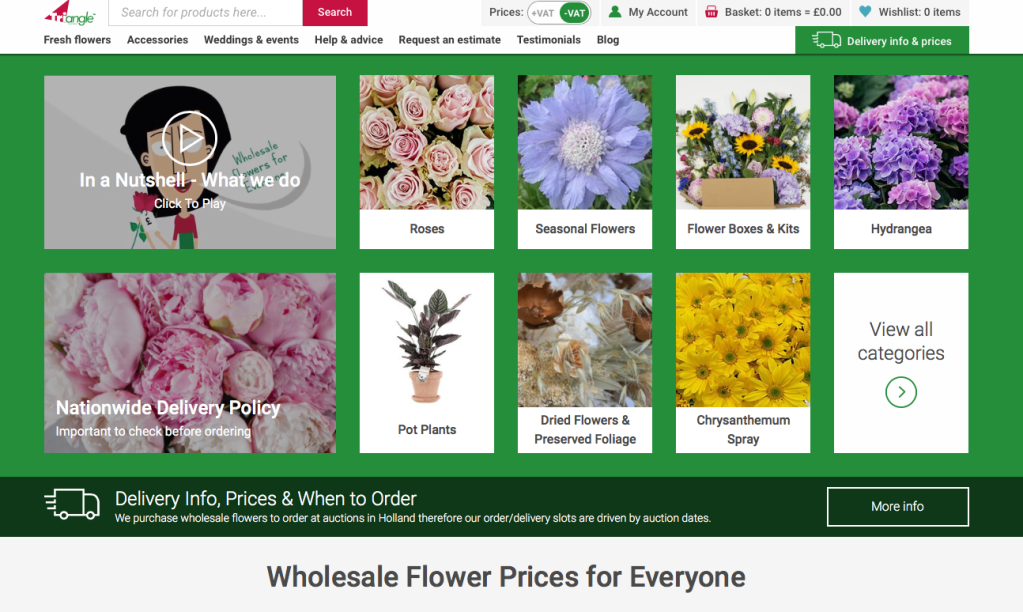
Task: Open the Weddings & events menu
Action: [x=251, y=40]
